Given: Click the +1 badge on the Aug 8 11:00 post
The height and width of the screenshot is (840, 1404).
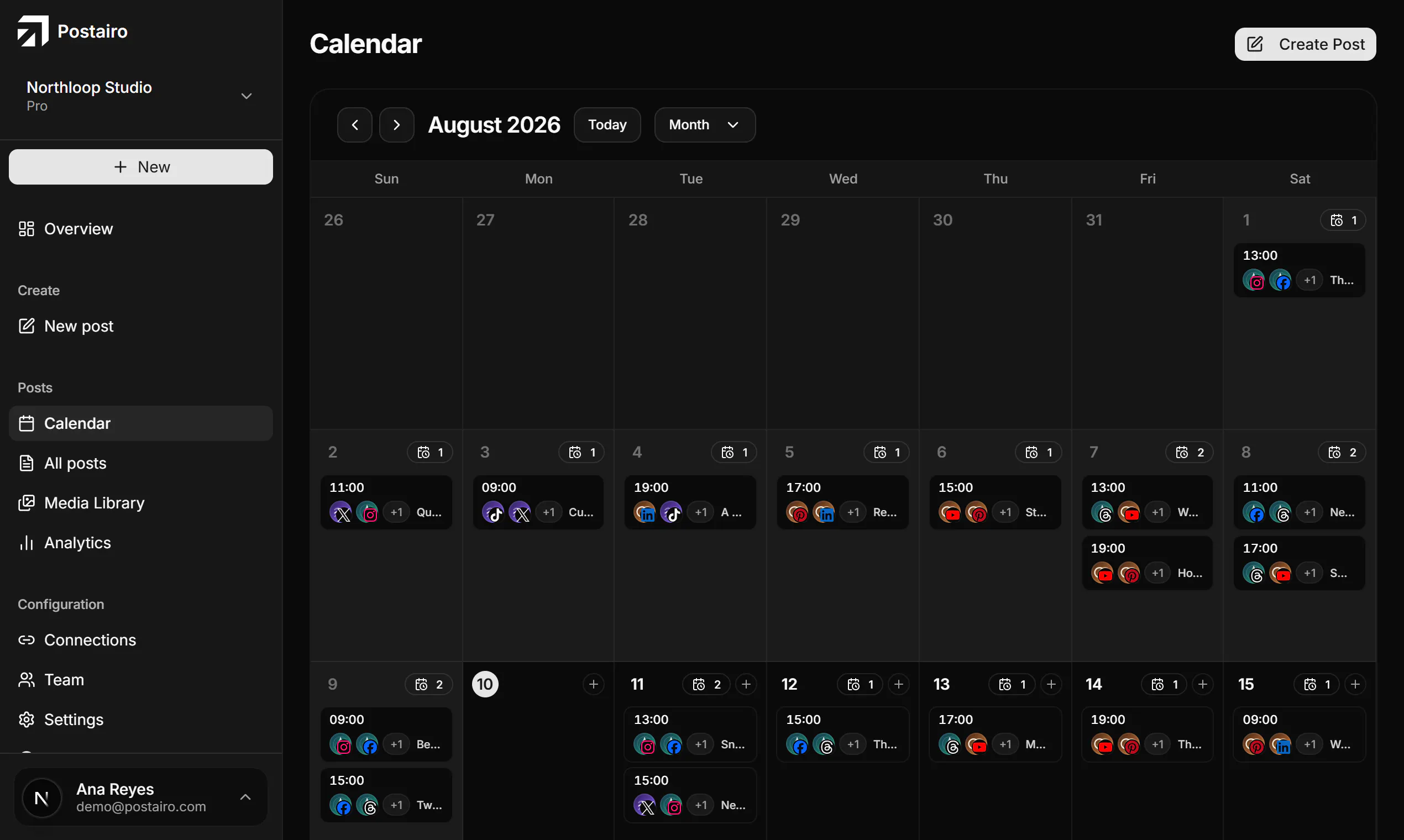Looking at the screenshot, I should pyautogui.click(x=1310, y=512).
